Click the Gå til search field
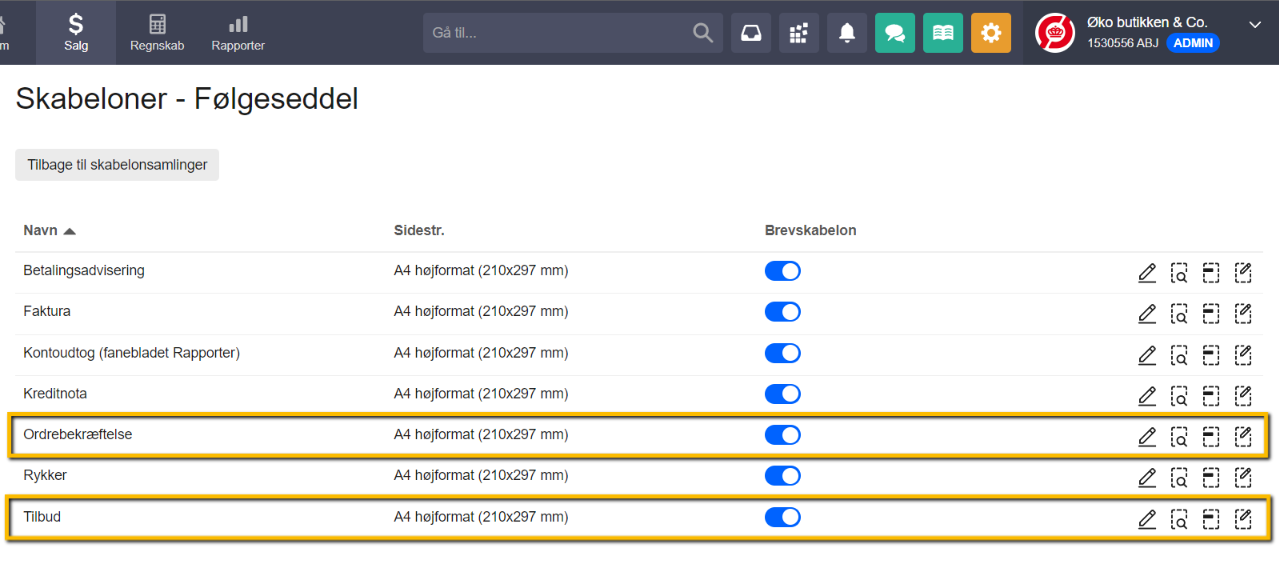 pyautogui.click(x=560, y=33)
